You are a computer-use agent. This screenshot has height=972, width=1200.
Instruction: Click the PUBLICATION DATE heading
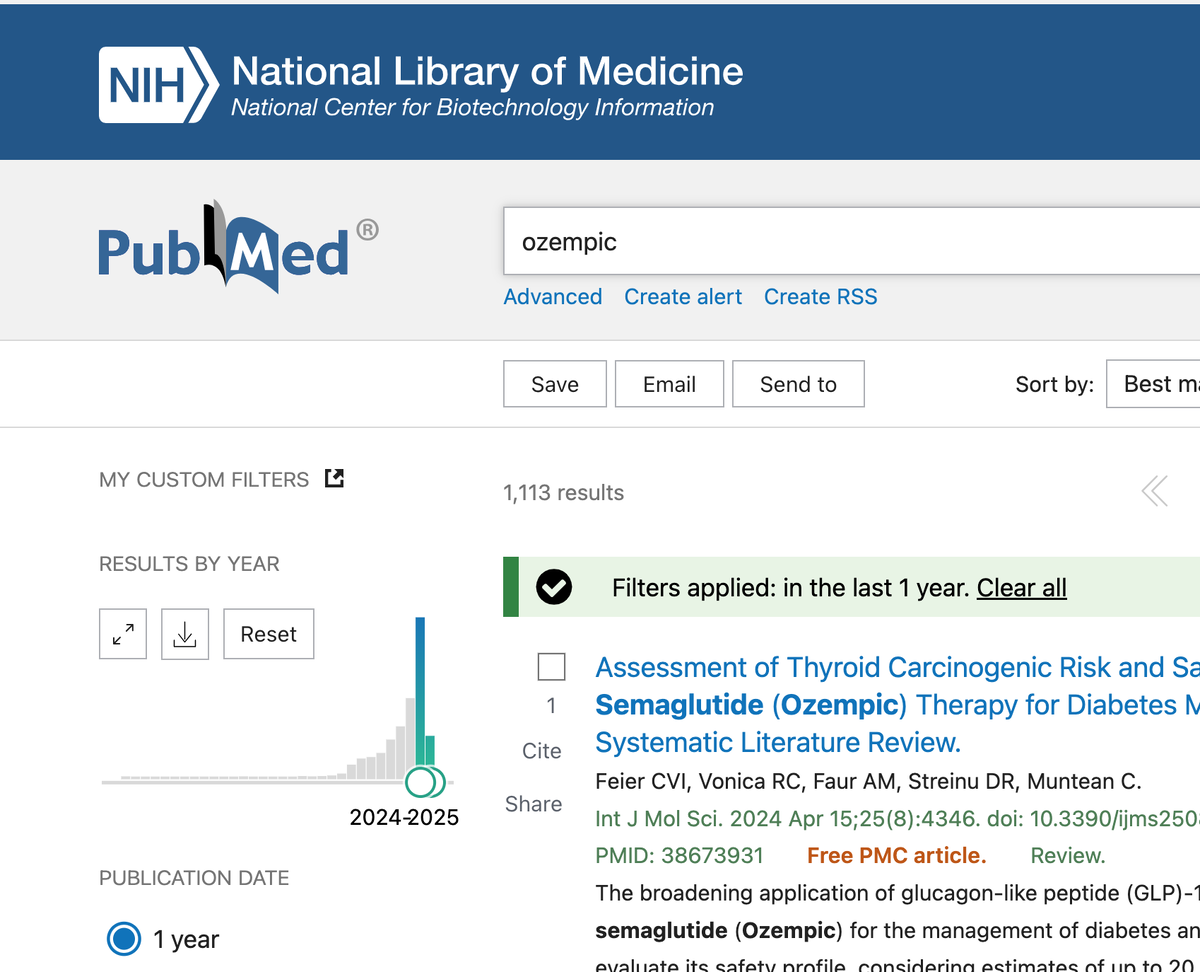point(194,878)
